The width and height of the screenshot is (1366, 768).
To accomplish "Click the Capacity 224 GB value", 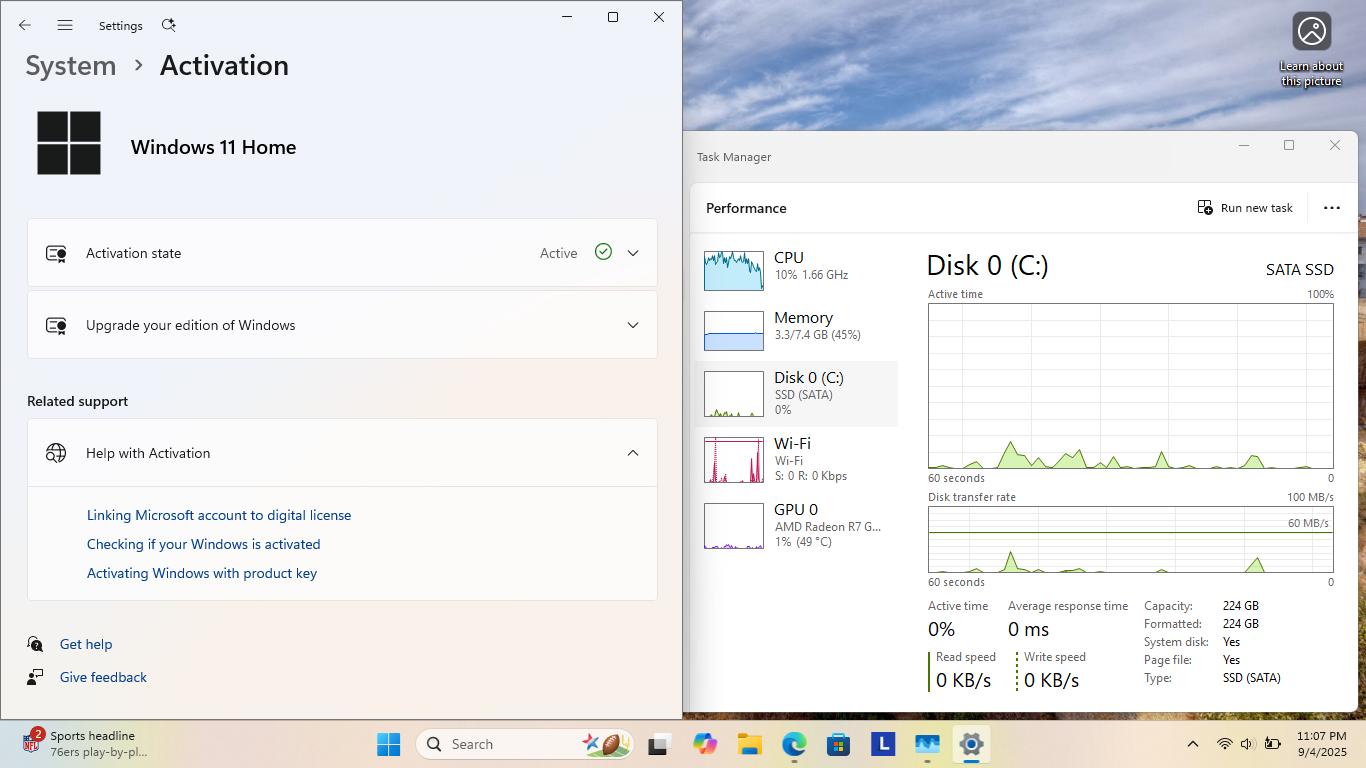I will (x=1240, y=606).
